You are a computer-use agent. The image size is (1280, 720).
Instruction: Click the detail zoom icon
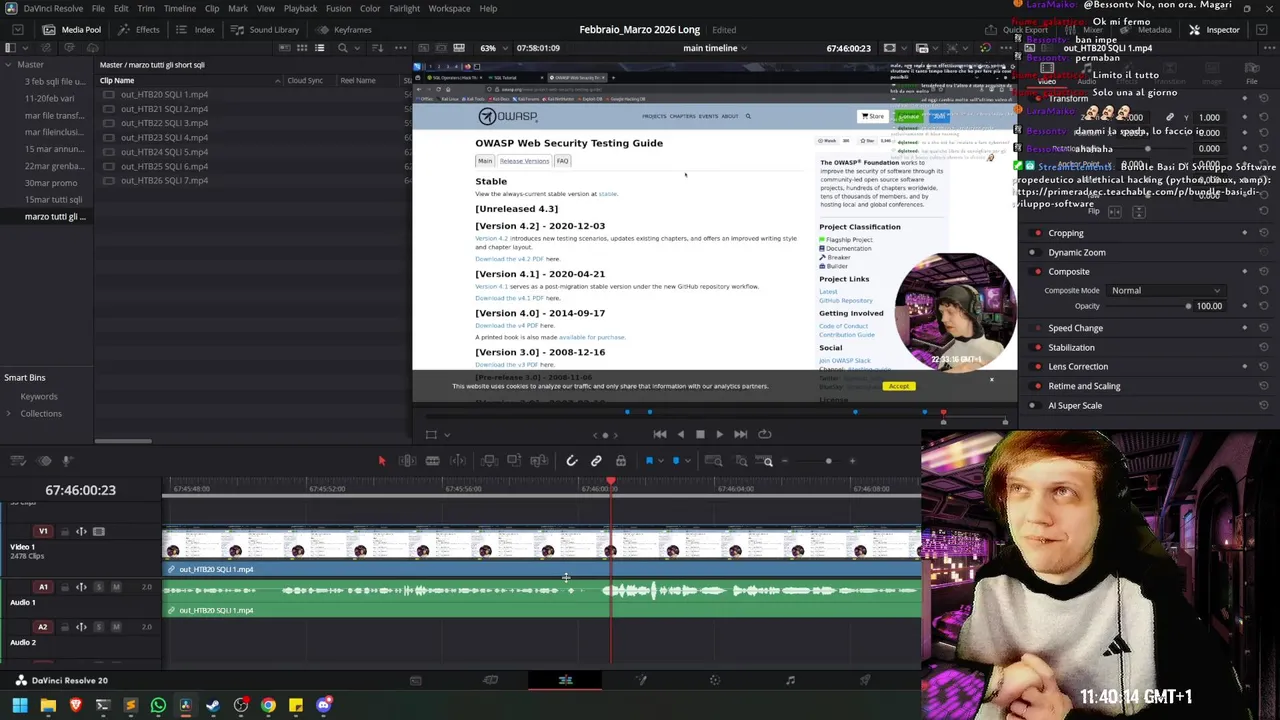click(x=741, y=461)
